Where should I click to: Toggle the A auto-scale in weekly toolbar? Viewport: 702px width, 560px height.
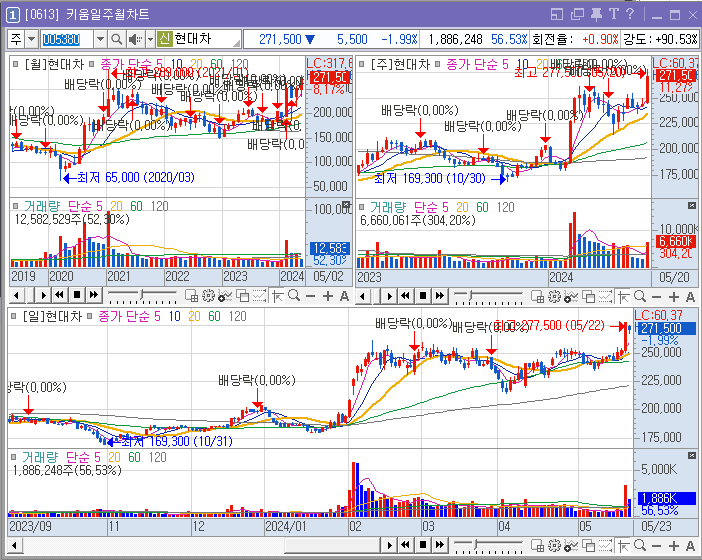coord(690,296)
